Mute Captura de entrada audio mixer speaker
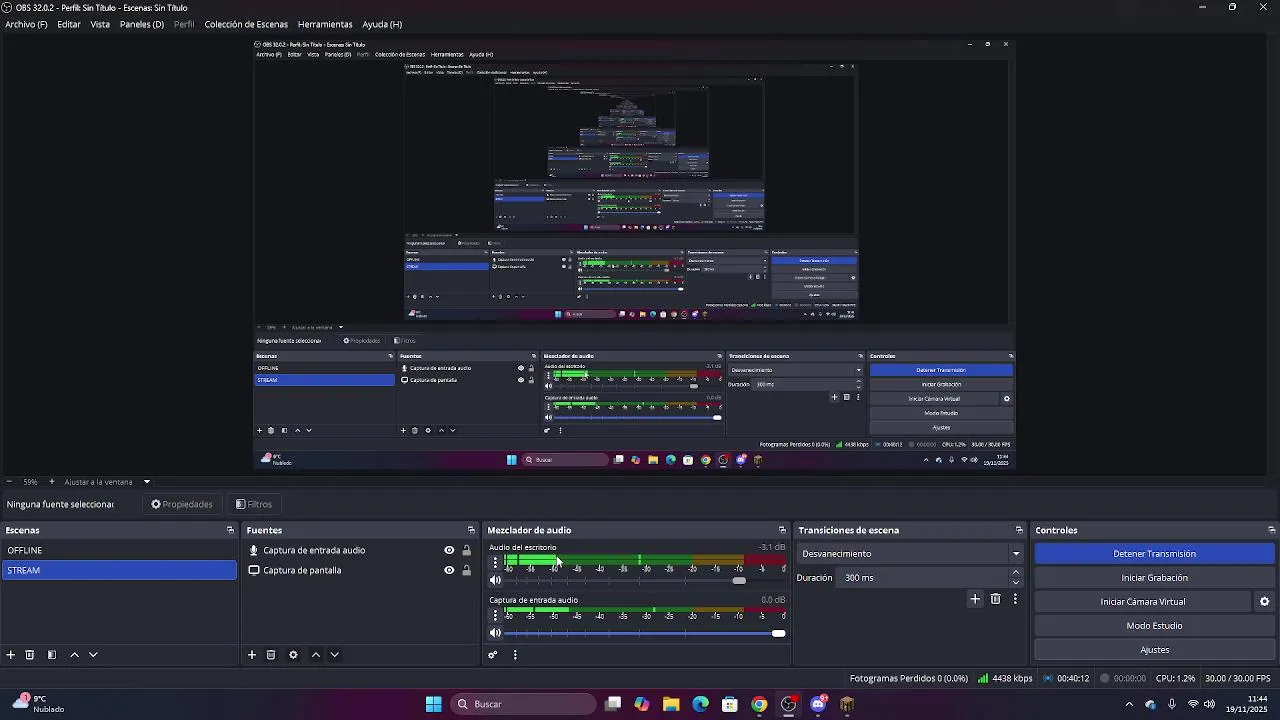Image resolution: width=1280 pixels, height=720 pixels. (495, 633)
